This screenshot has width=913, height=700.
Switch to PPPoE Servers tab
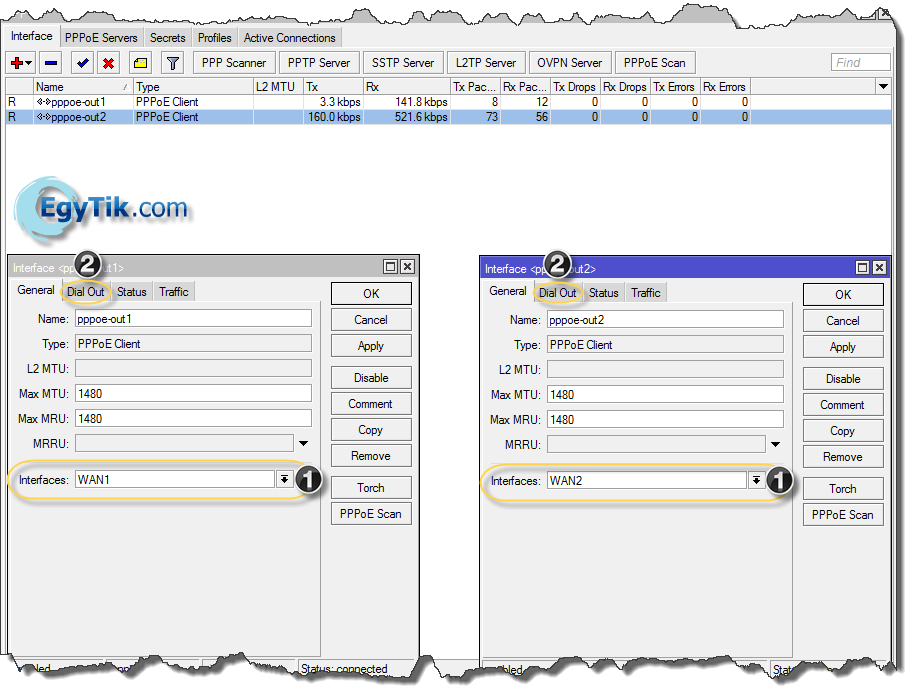coord(101,38)
